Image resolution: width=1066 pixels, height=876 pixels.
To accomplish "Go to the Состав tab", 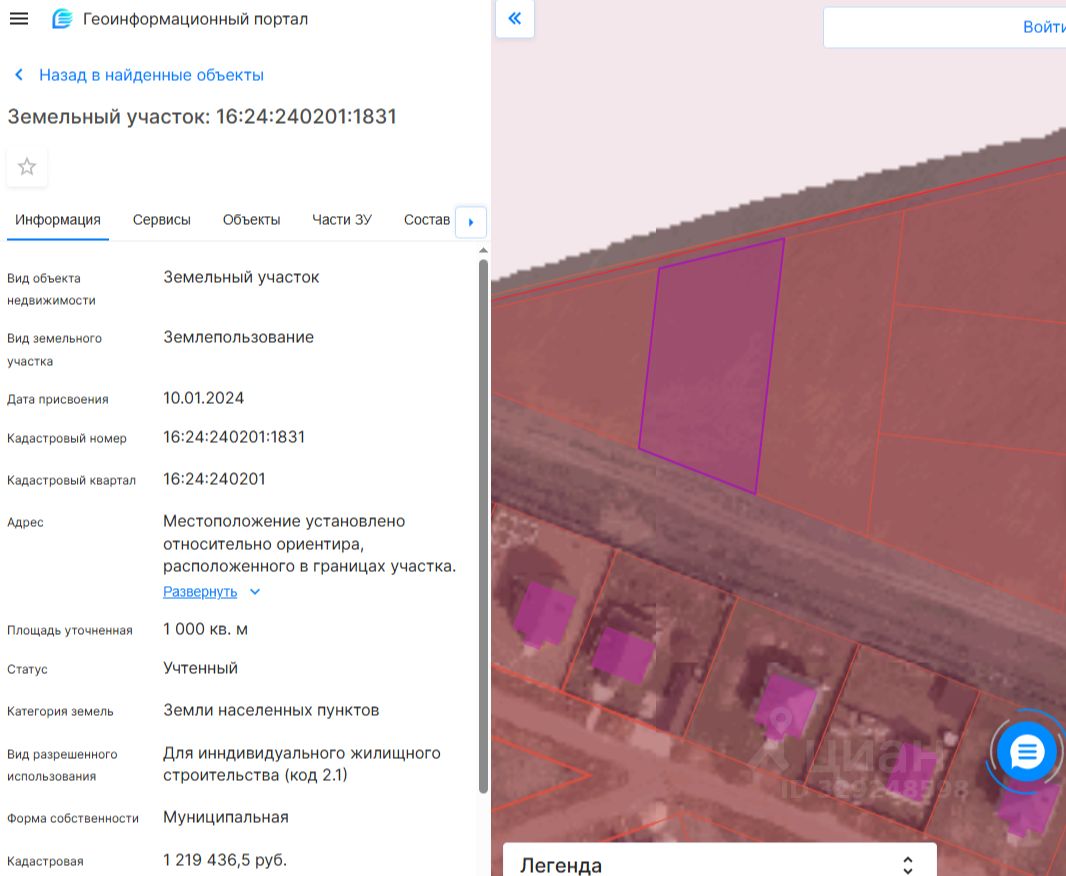I will [426, 220].
